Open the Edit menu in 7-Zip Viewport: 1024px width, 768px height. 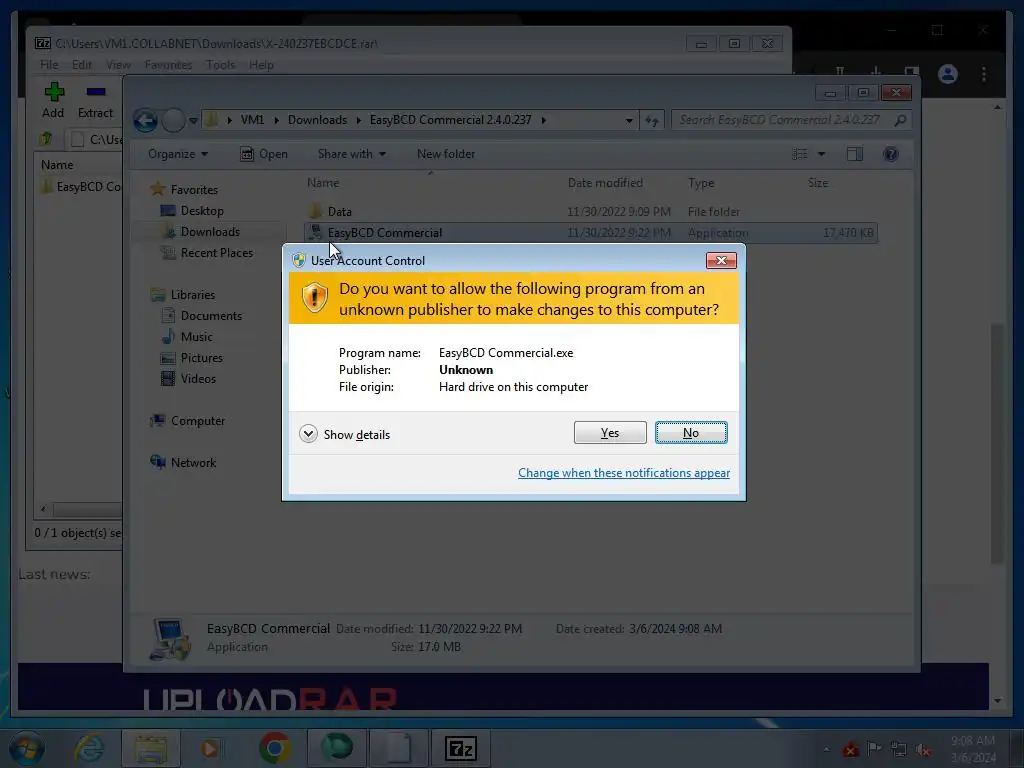point(82,65)
